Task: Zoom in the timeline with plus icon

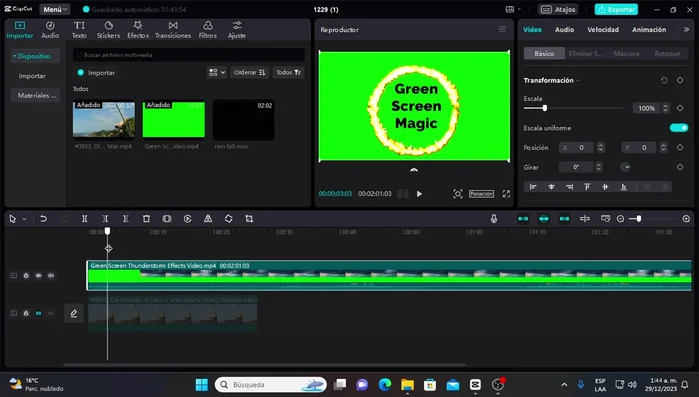Action: tap(686, 219)
